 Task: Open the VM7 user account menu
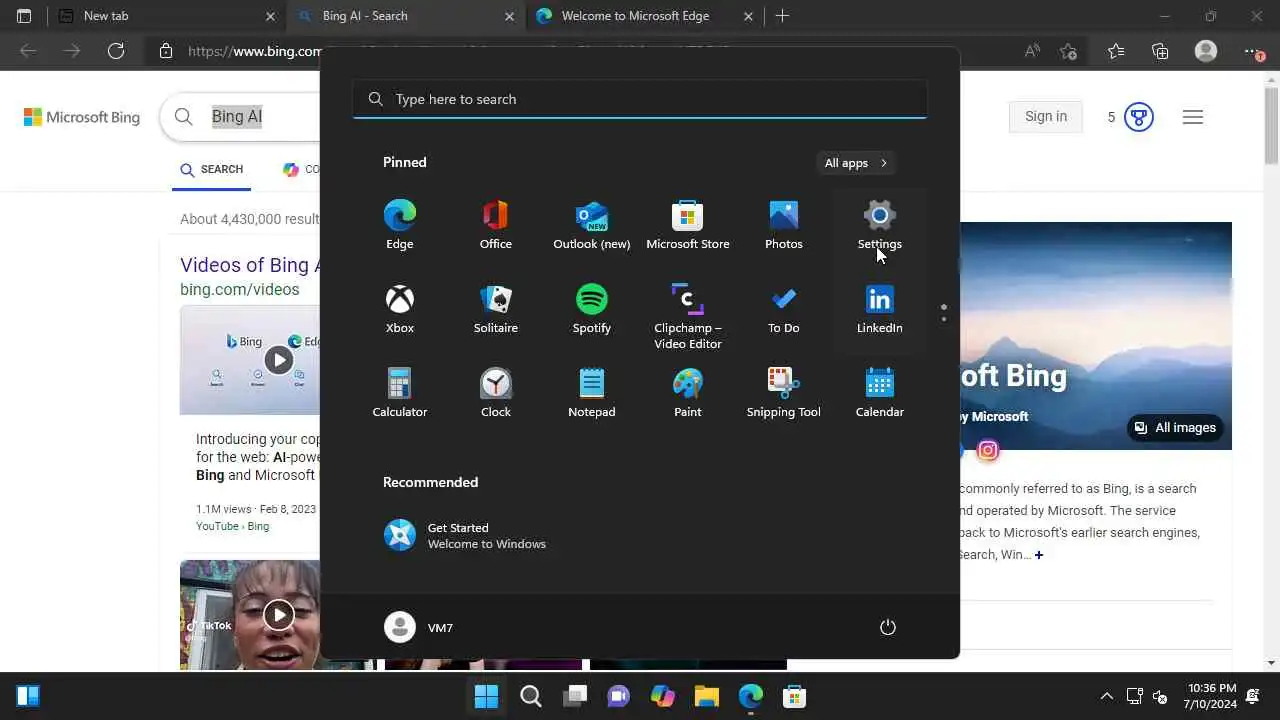[419, 627]
